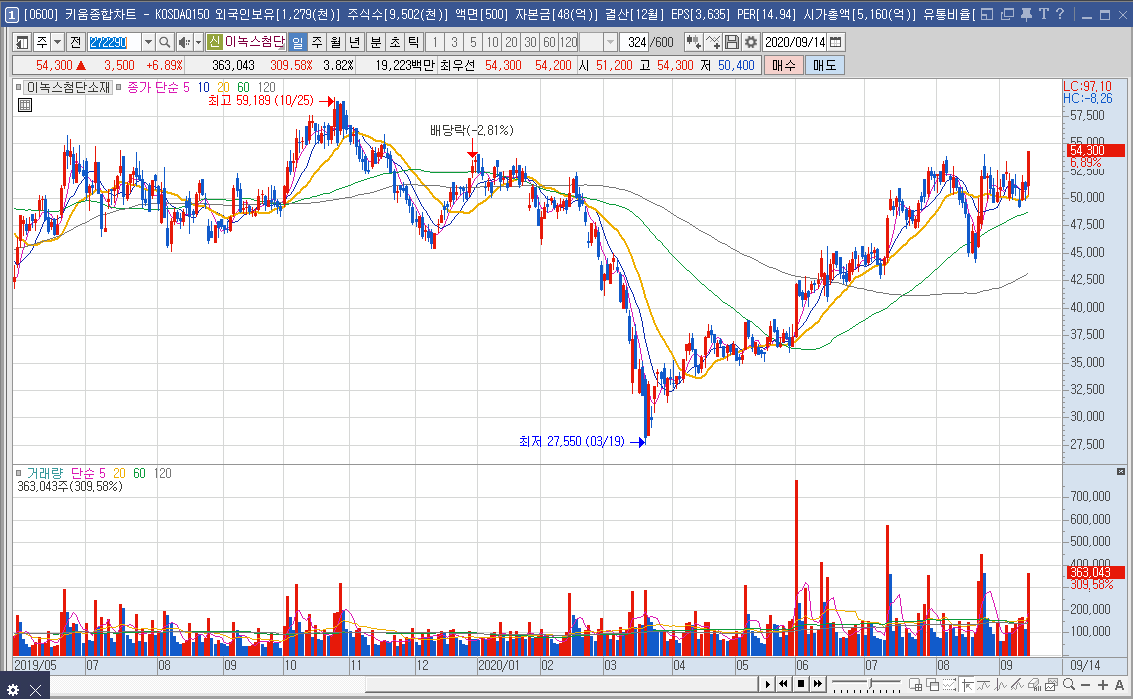This screenshot has height=699, width=1133.
Task: Click the replay speed slider handle
Action: pyautogui.click(x=871, y=684)
